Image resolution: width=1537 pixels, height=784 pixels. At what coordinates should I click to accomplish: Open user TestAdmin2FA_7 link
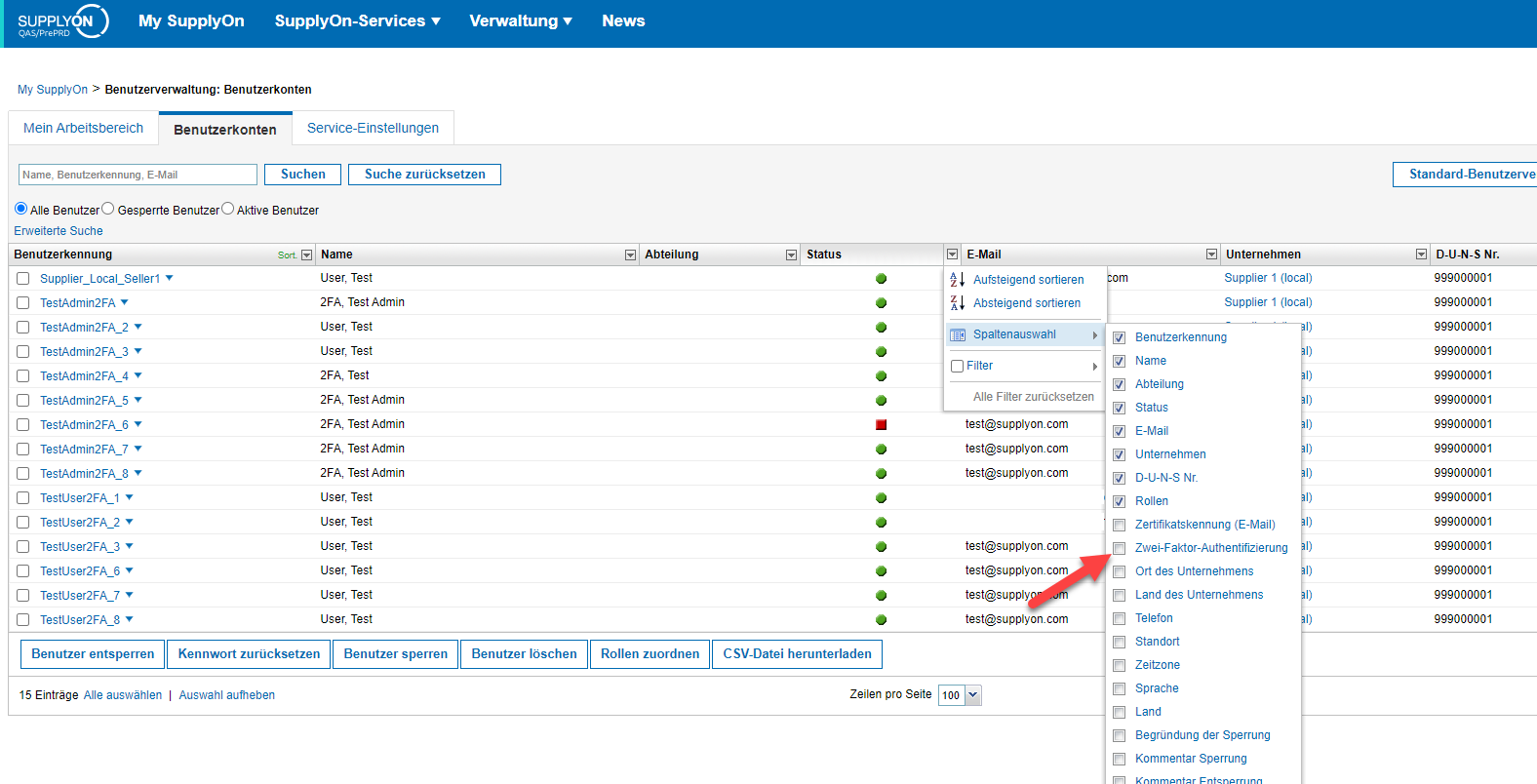pyautogui.click(x=84, y=450)
